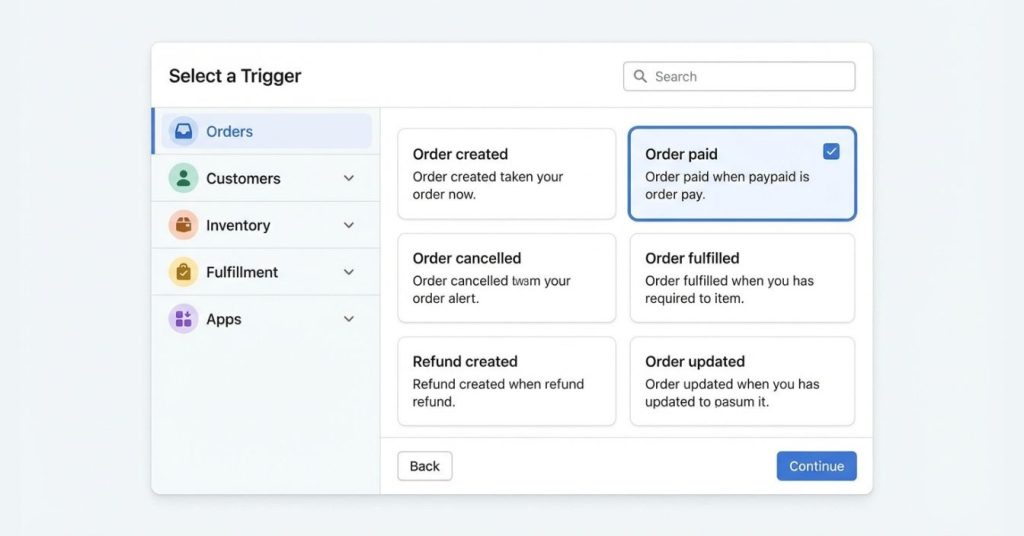Choose the Order created trigger card
Screen dimensions: 1024x536
[506, 174]
